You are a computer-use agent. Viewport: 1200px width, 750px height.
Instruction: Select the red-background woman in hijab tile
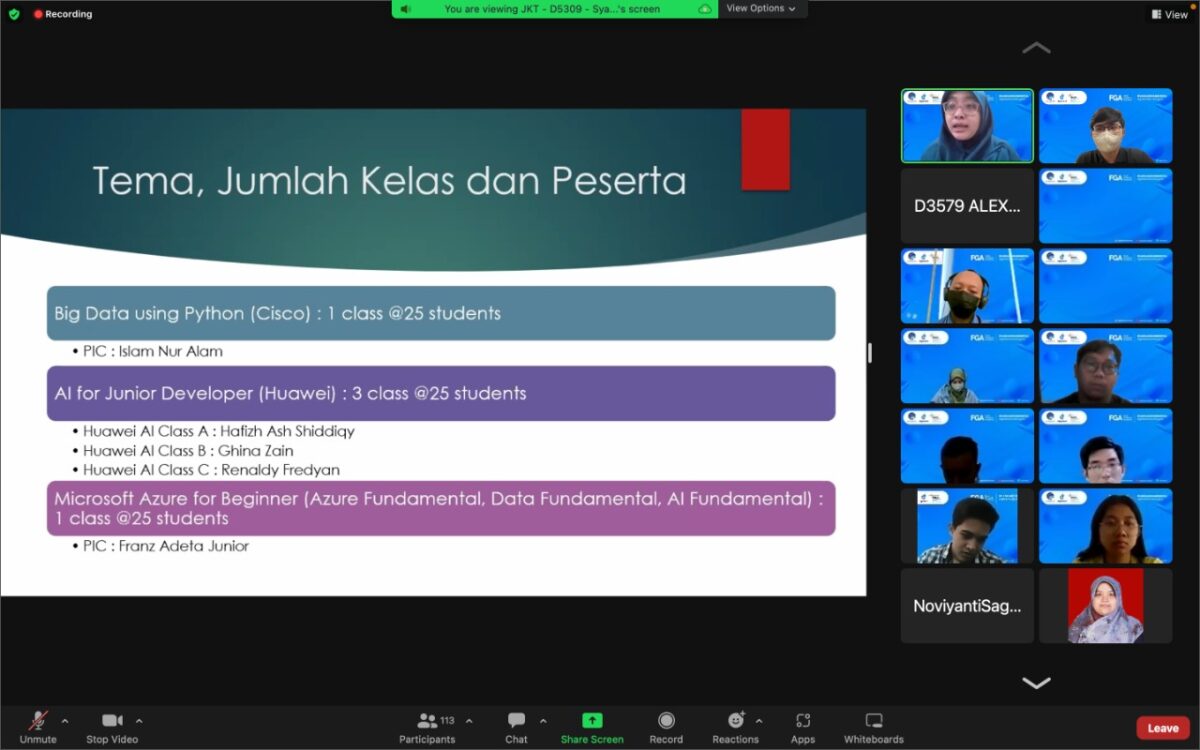(1105, 606)
